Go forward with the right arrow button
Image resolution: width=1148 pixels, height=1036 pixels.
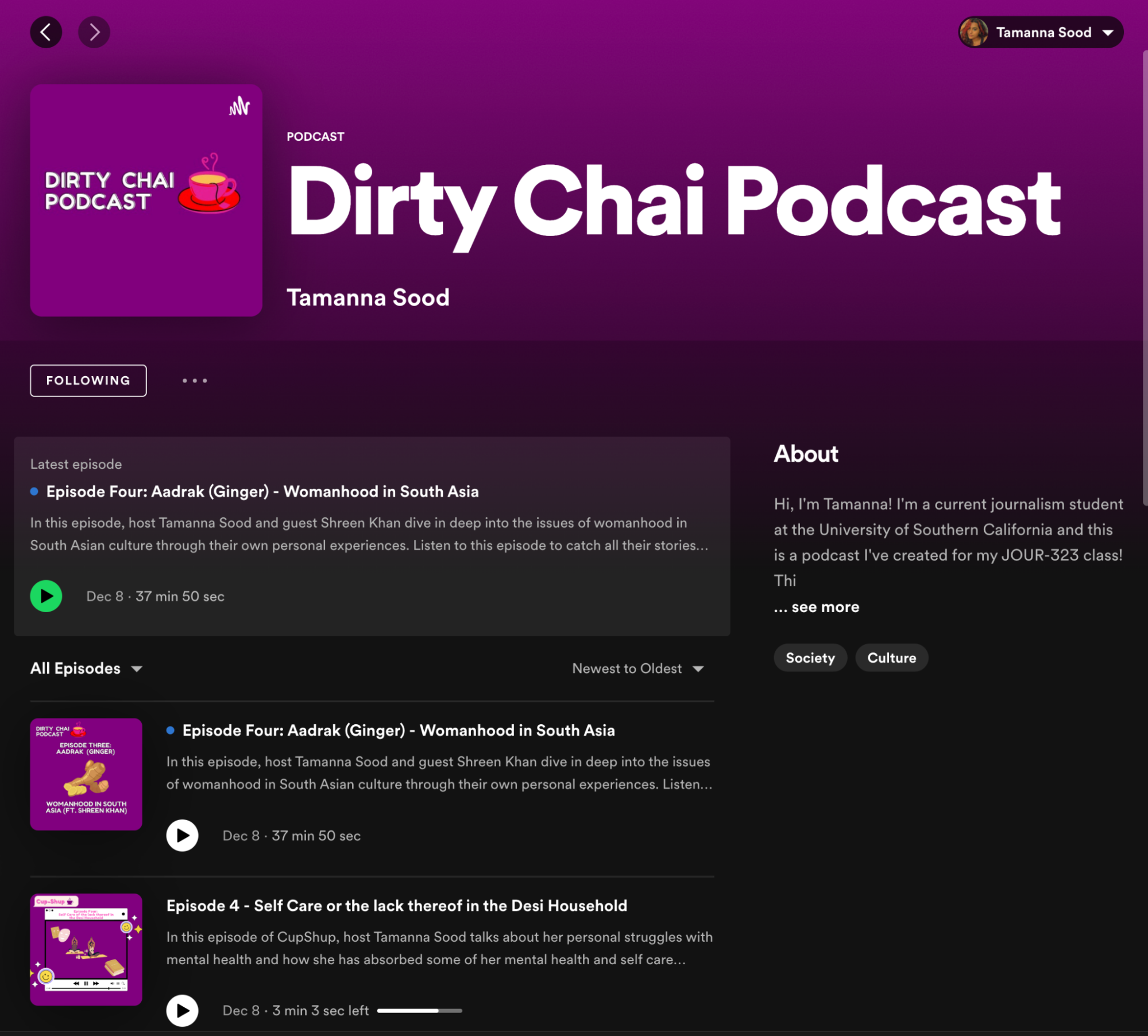tap(94, 32)
